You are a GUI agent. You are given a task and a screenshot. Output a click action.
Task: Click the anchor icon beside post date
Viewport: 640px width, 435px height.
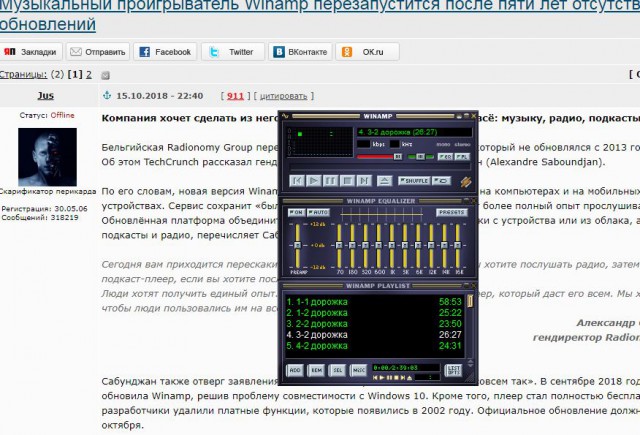pyautogui.click(x=107, y=95)
